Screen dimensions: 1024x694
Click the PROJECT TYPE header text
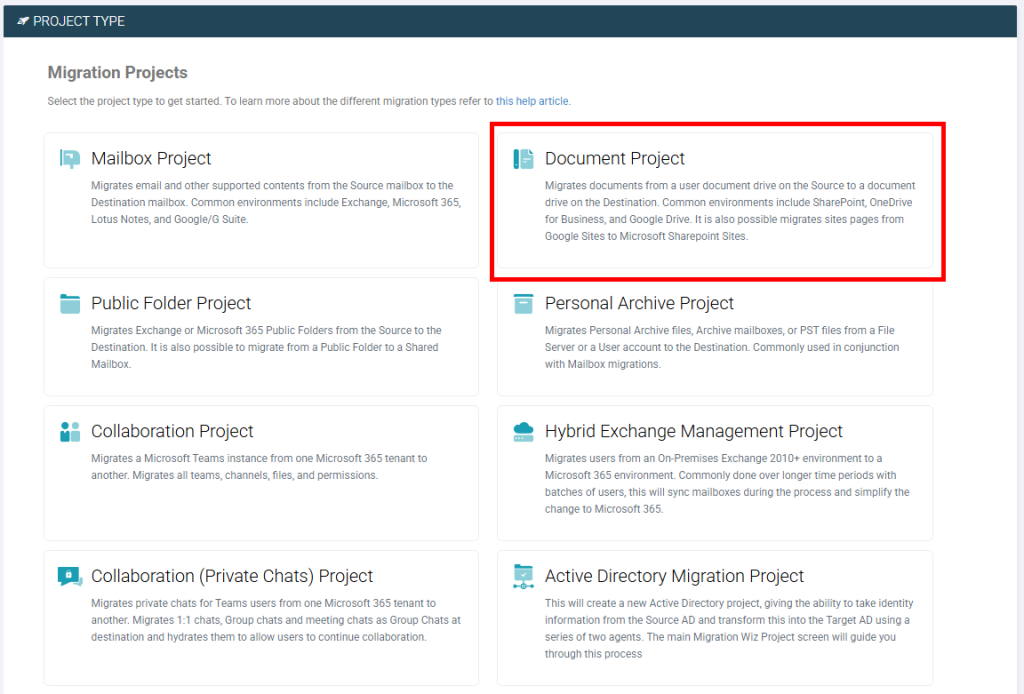[79, 22]
